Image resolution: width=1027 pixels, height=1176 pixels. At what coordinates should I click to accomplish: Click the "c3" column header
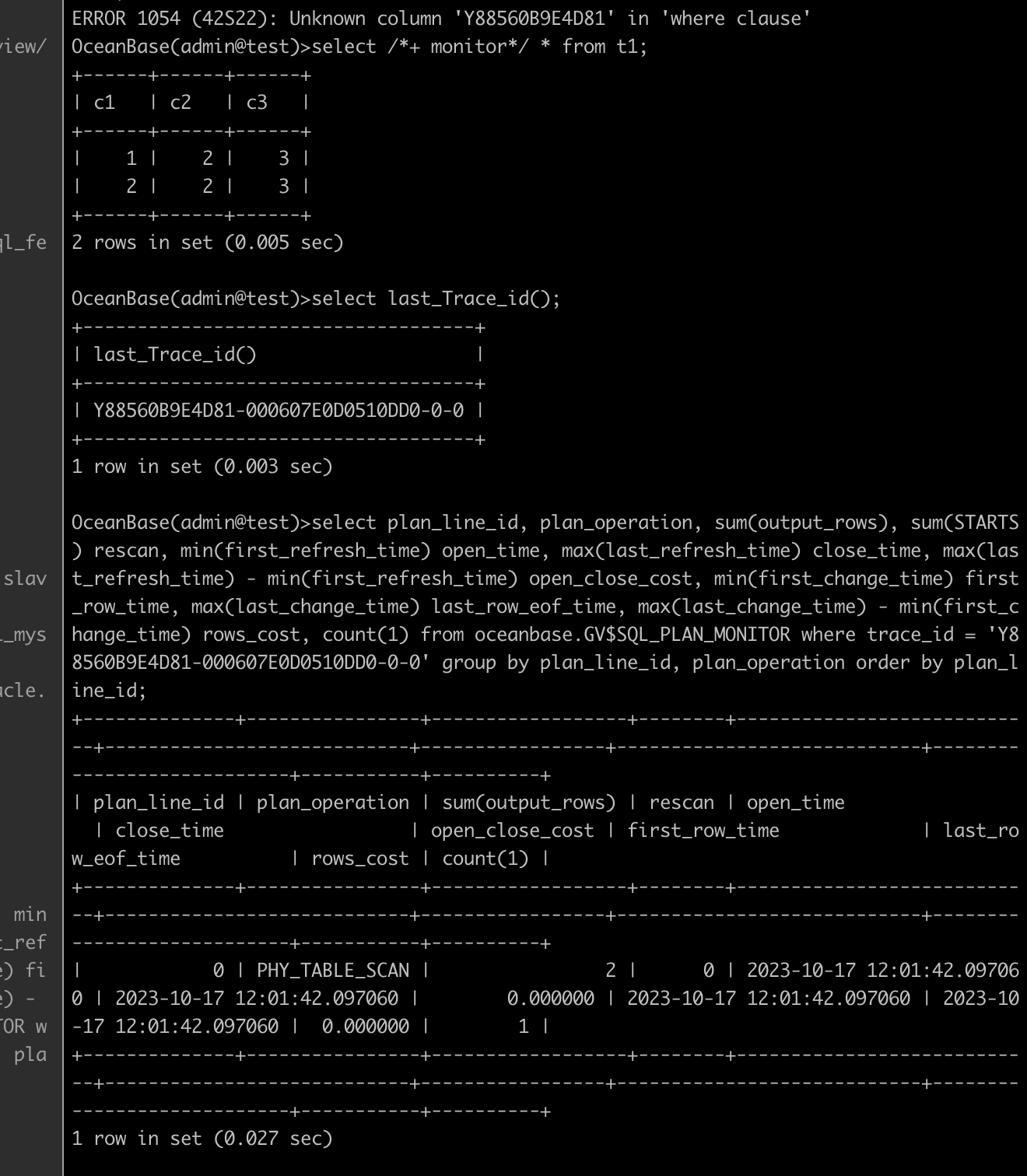click(257, 103)
